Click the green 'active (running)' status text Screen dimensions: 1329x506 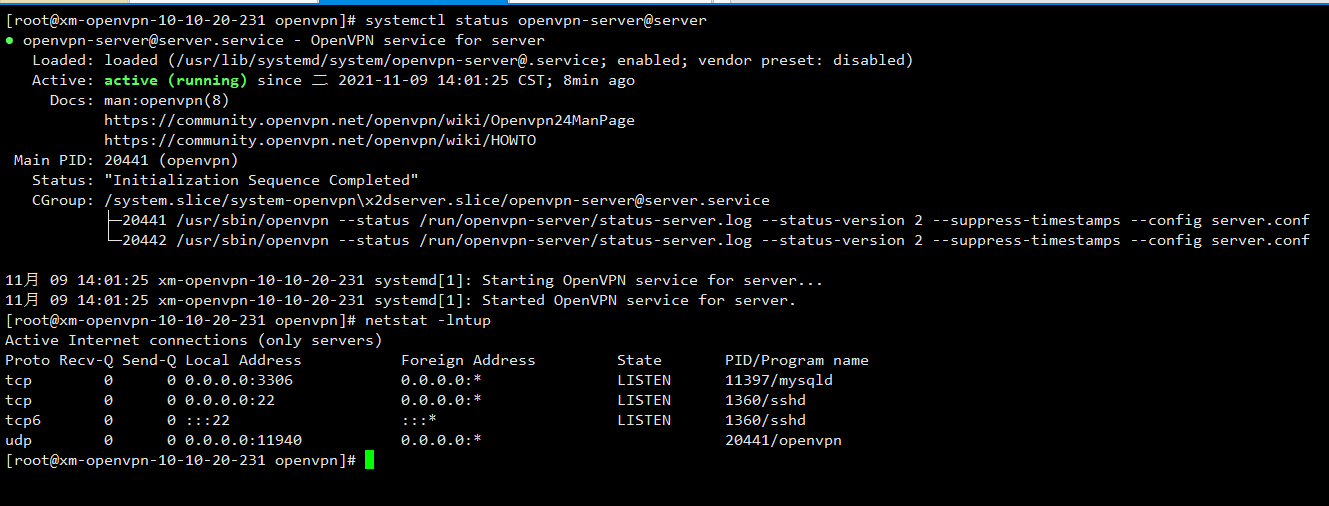click(x=175, y=80)
